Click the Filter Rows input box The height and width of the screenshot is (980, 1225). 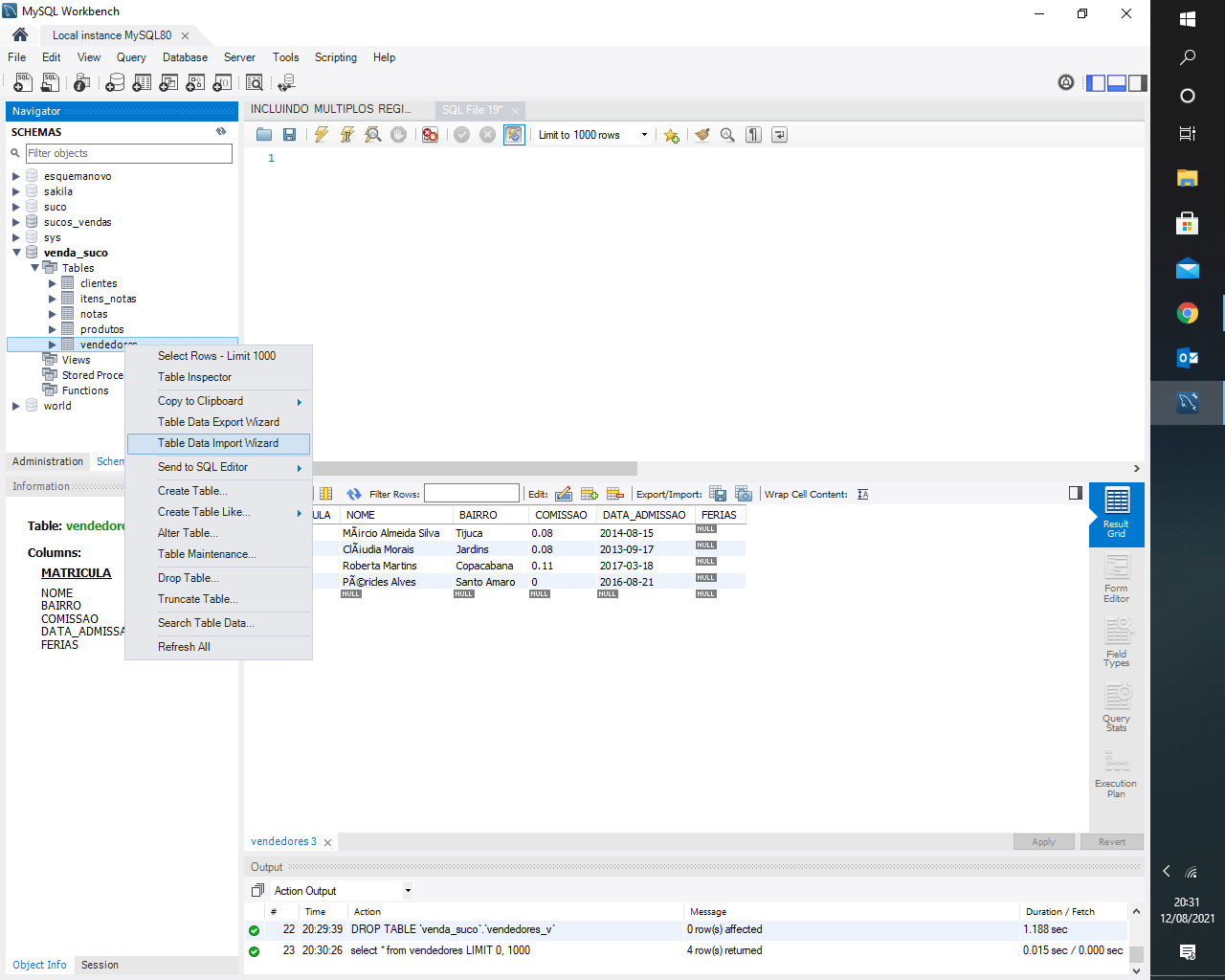[x=472, y=494]
